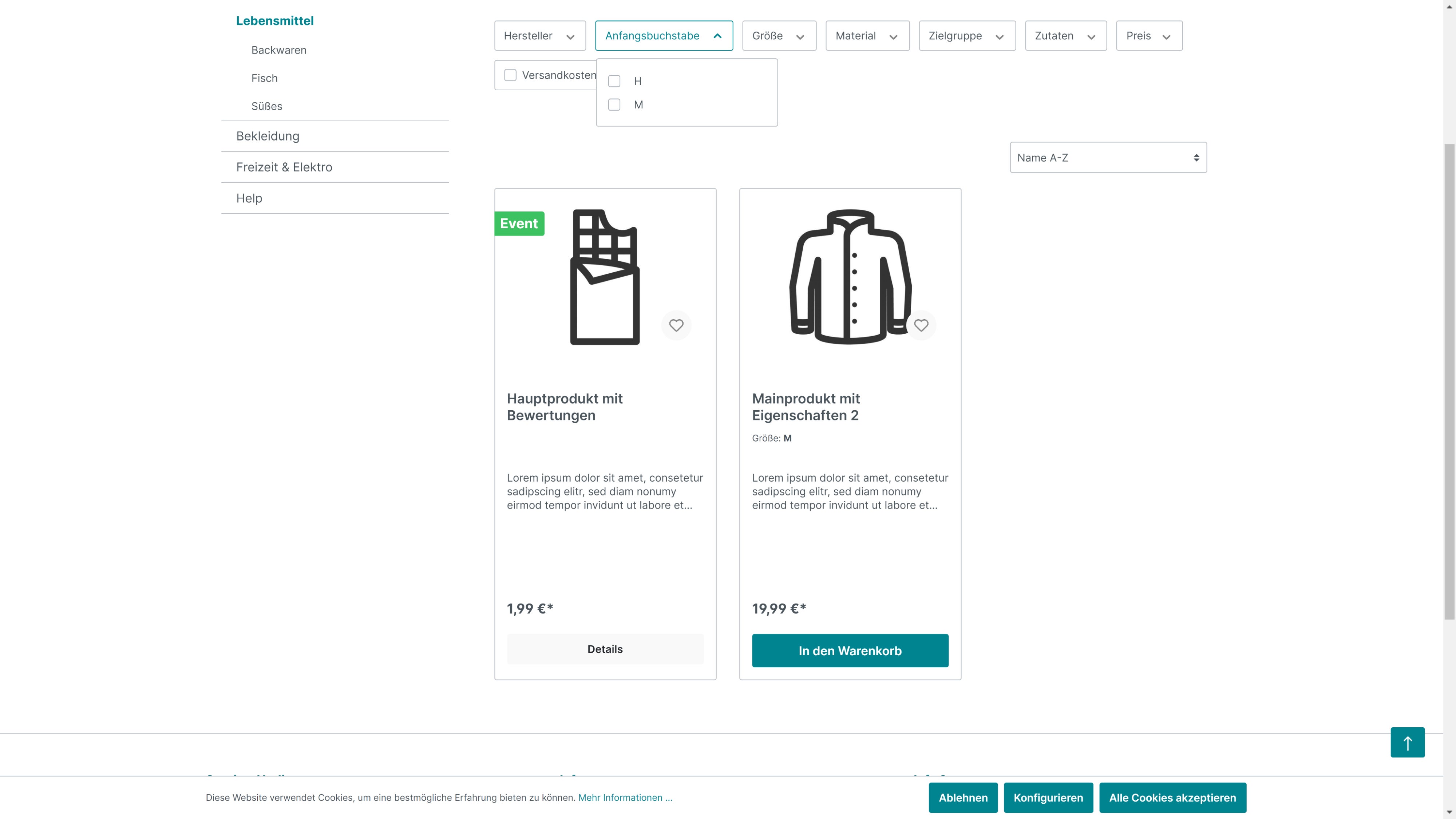This screenshot has height=819, width=1456.
Task: Add Mainprodukt mit Eigenschaften 2 to wishlist
Action: click(921, 325)
